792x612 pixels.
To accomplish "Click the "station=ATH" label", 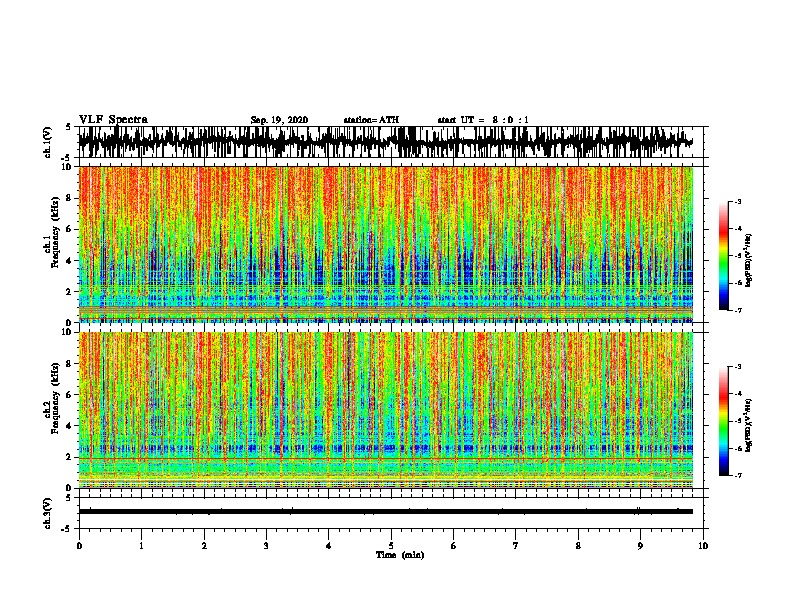I will [x=371, y=120].
